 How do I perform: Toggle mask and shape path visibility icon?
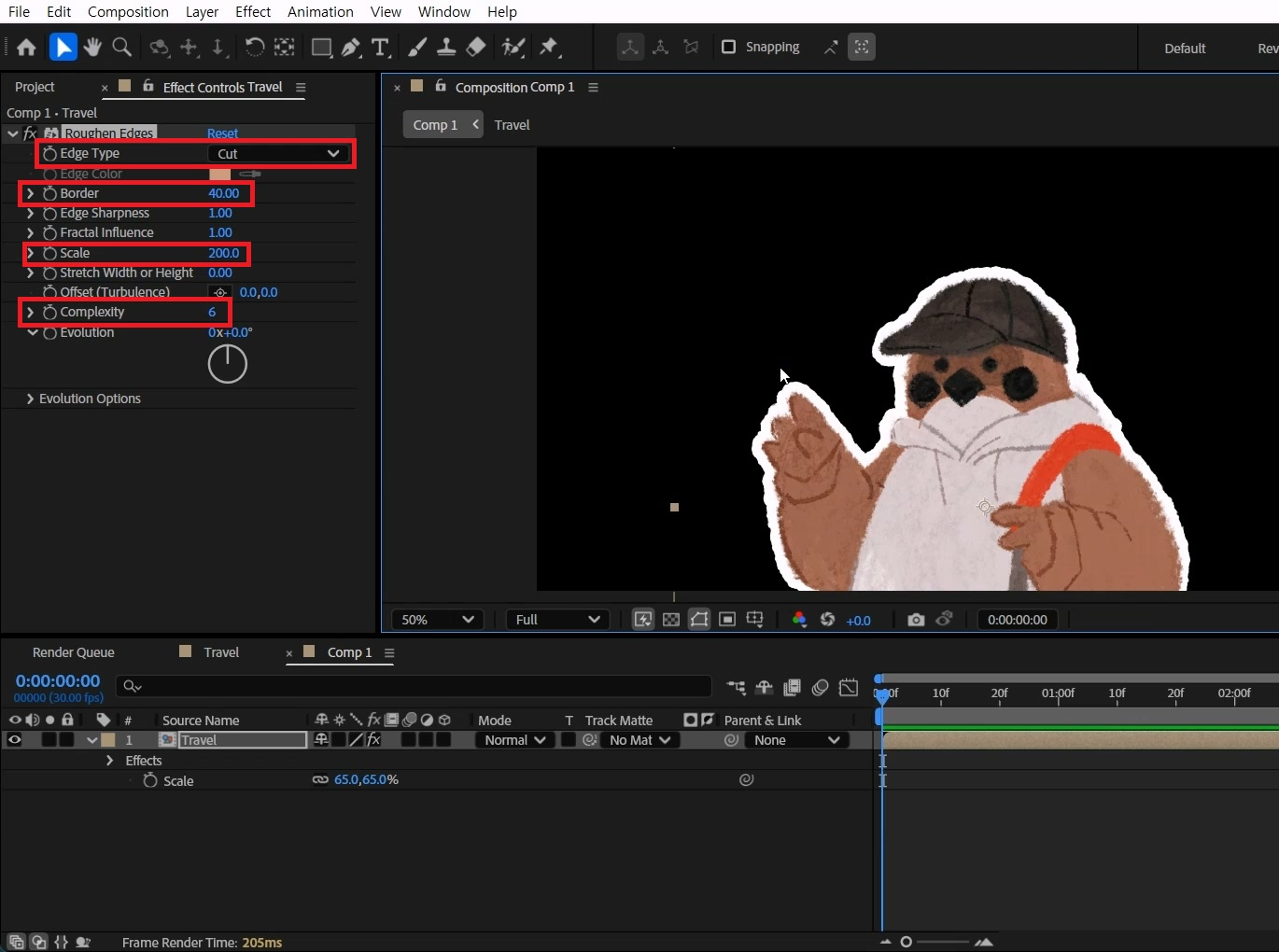tap(699, 620)
